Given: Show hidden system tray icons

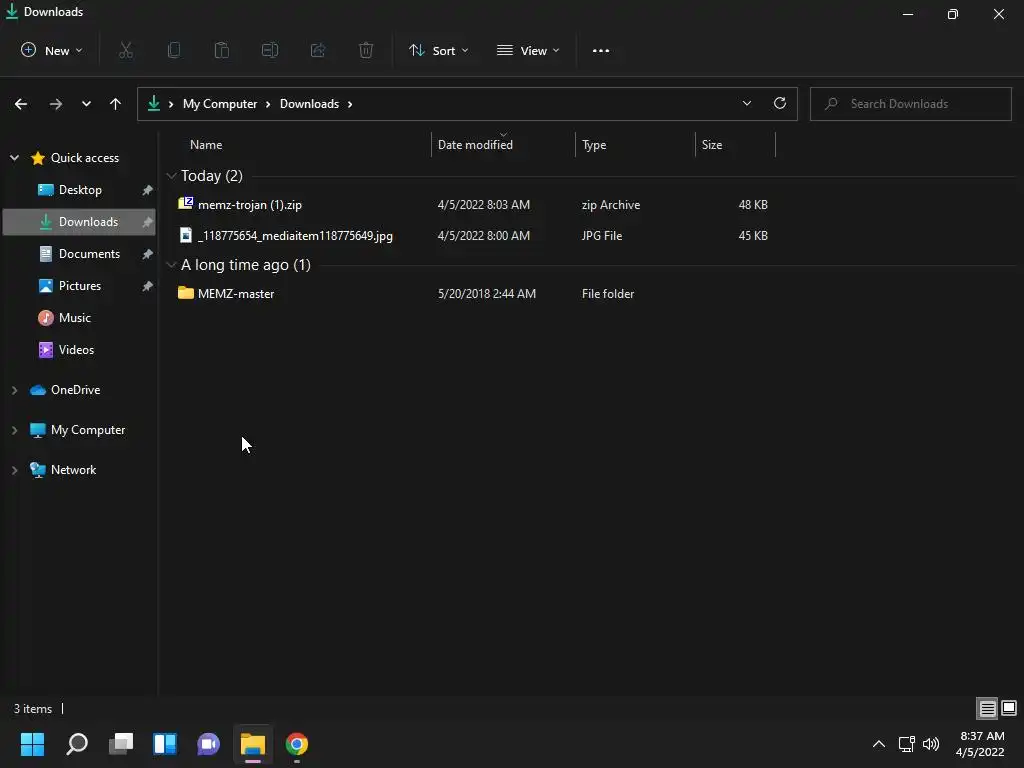Looking at the screenshot, I should [879, 744].
